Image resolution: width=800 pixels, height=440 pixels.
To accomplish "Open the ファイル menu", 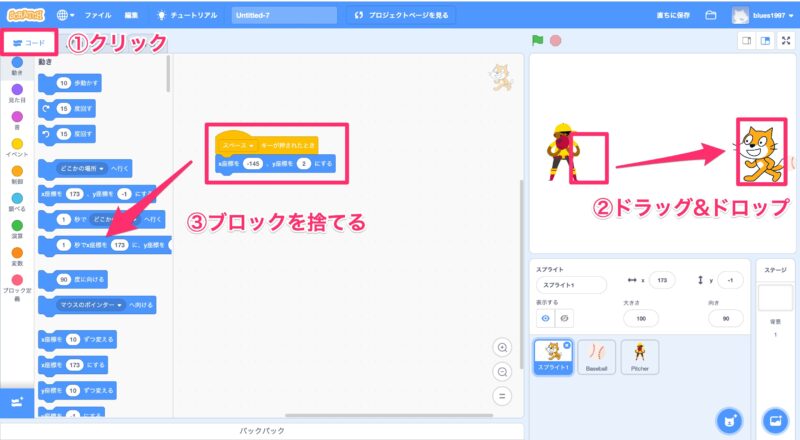I will pyautogui.click(x=98, y=16).
